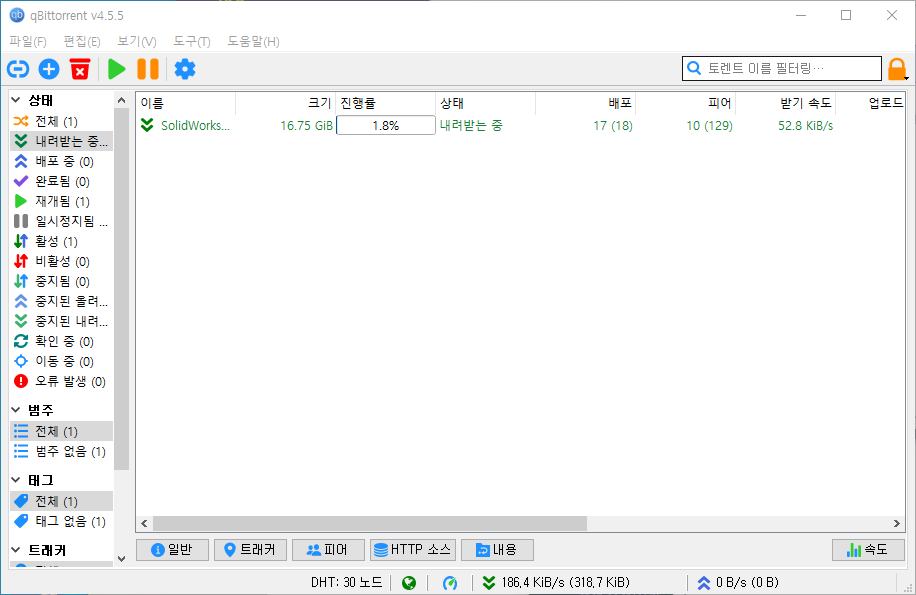The width and height of the screenshot is (916, 595).
Task: Open the 편집(E) menu
Action: point(82,41)
